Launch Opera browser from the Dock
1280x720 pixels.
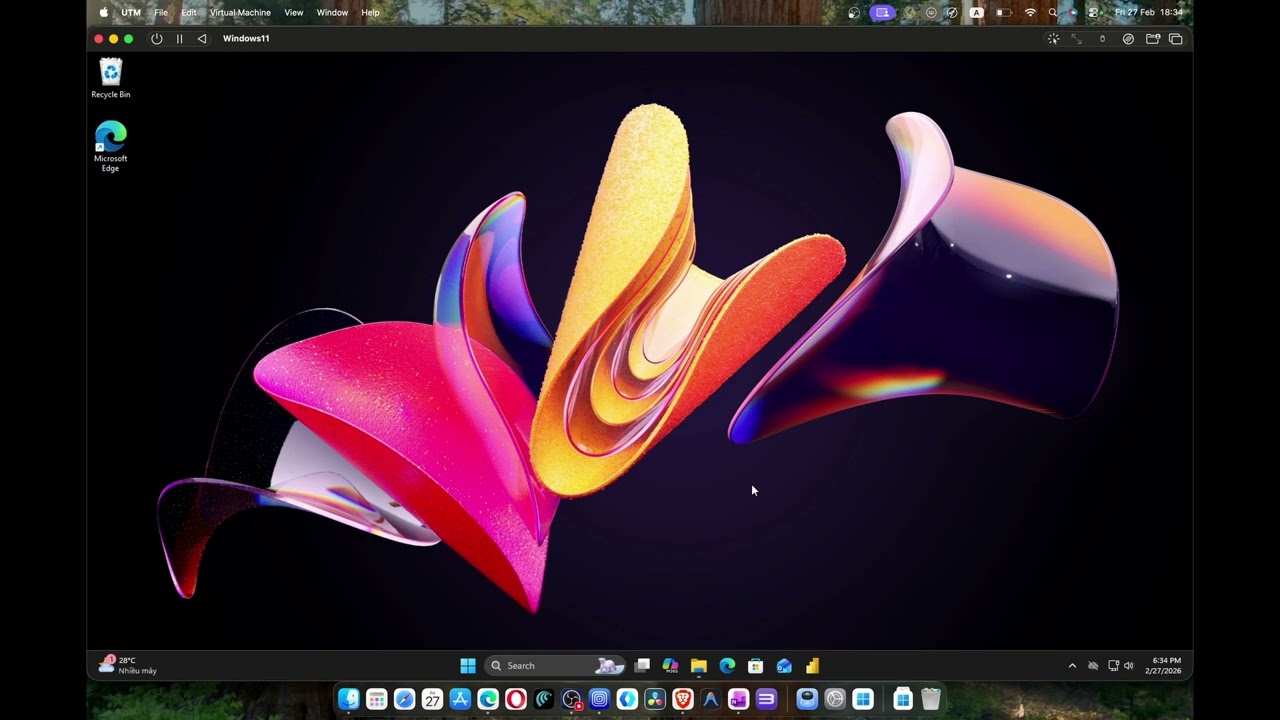tap(516, 699)
